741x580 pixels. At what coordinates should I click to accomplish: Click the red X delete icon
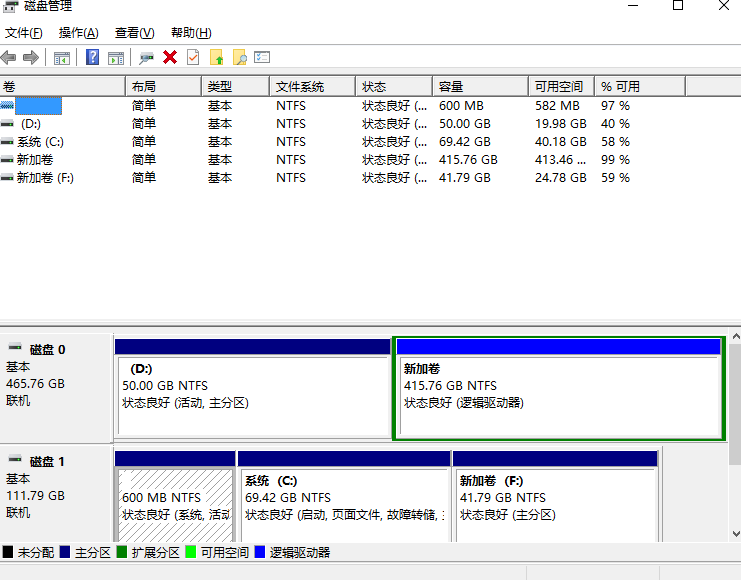pyautogui.click(x=170, y=57)
